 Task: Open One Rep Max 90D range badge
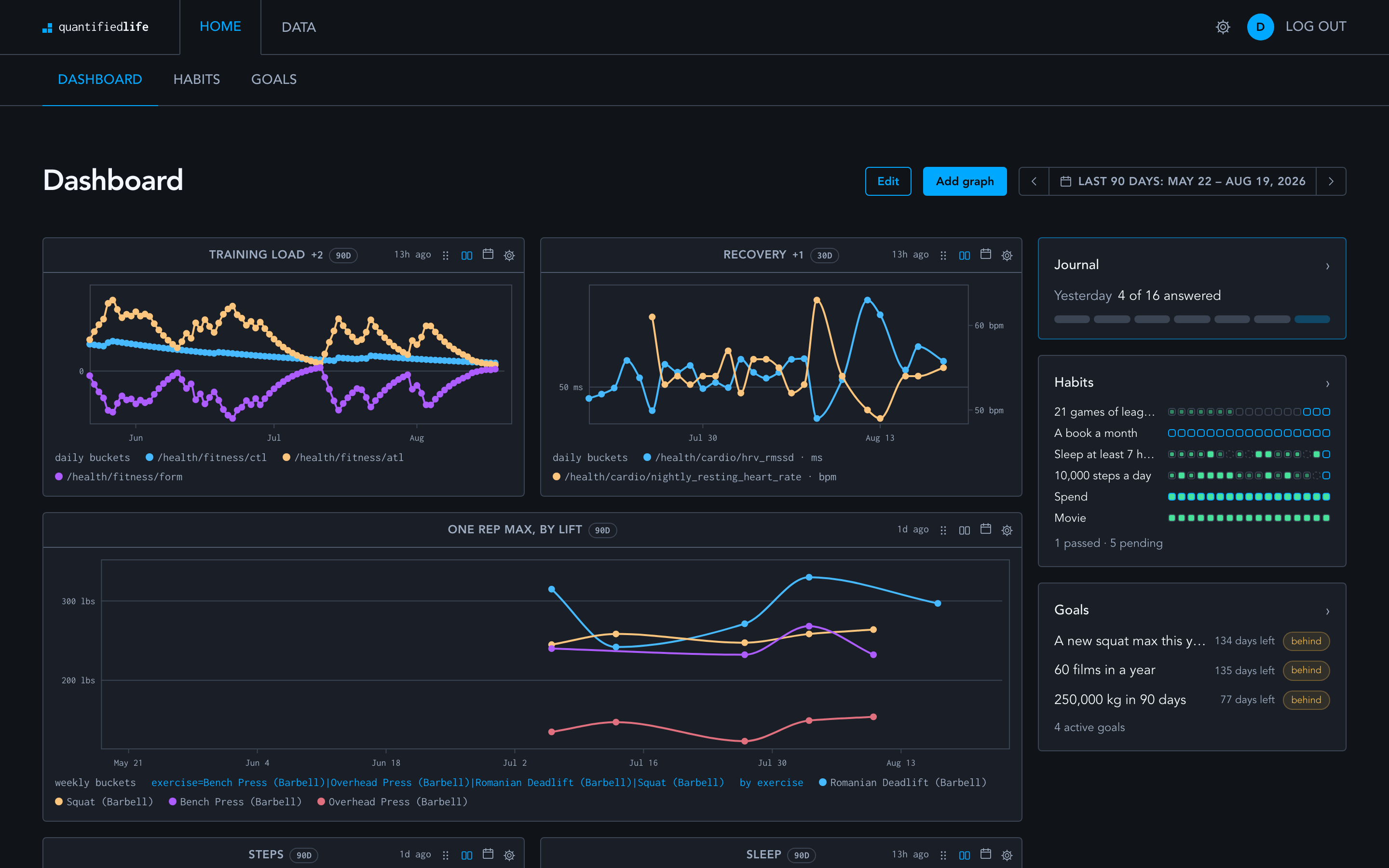coord(602,530)
